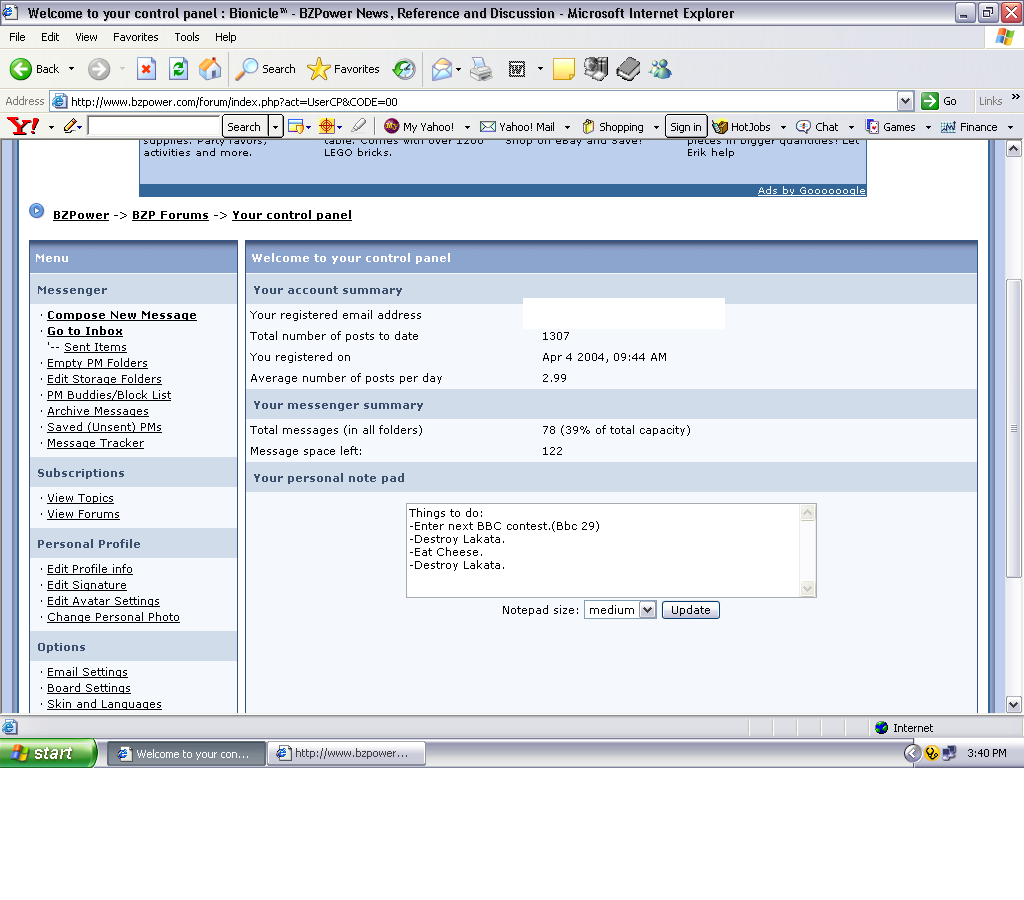Expand the Notepad size dropdown
This screenshot has width=1024, height=900.
click(x=646, y=610)
